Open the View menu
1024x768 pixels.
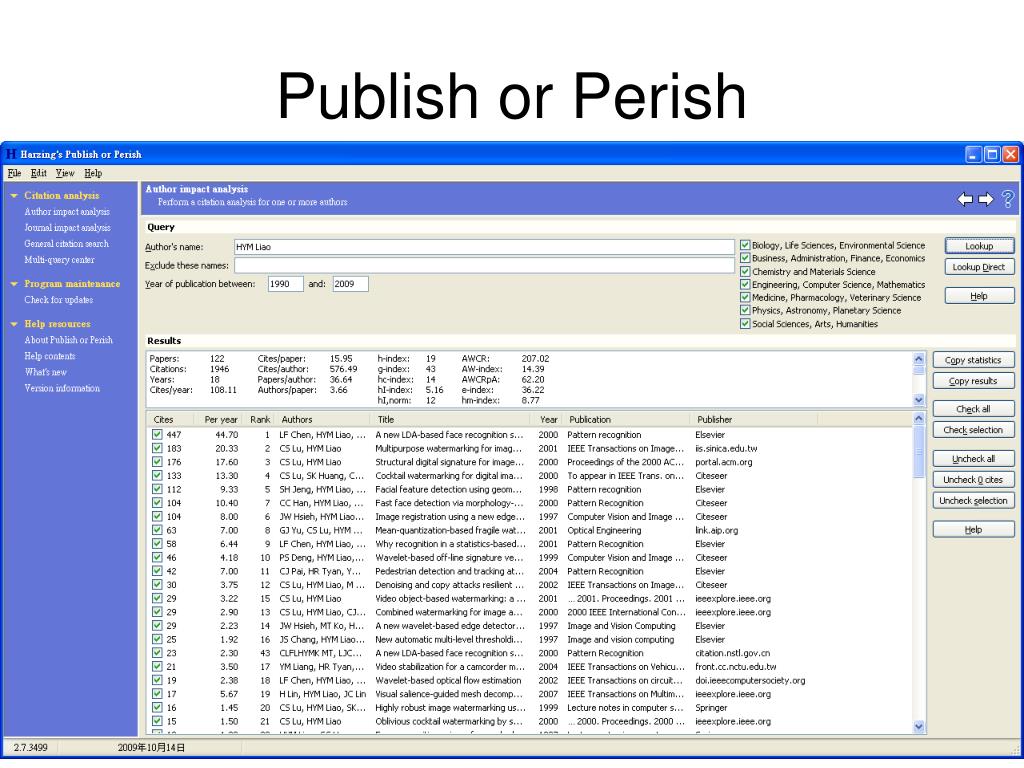coord(65,173)
